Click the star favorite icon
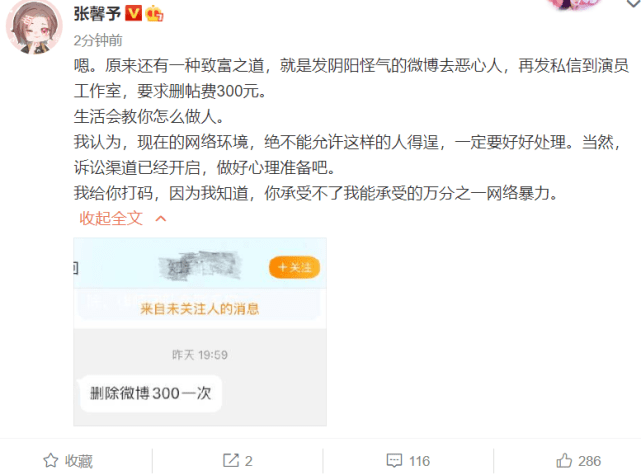The width and height of the screenshot is (641, 475). [x=51, y=461]
